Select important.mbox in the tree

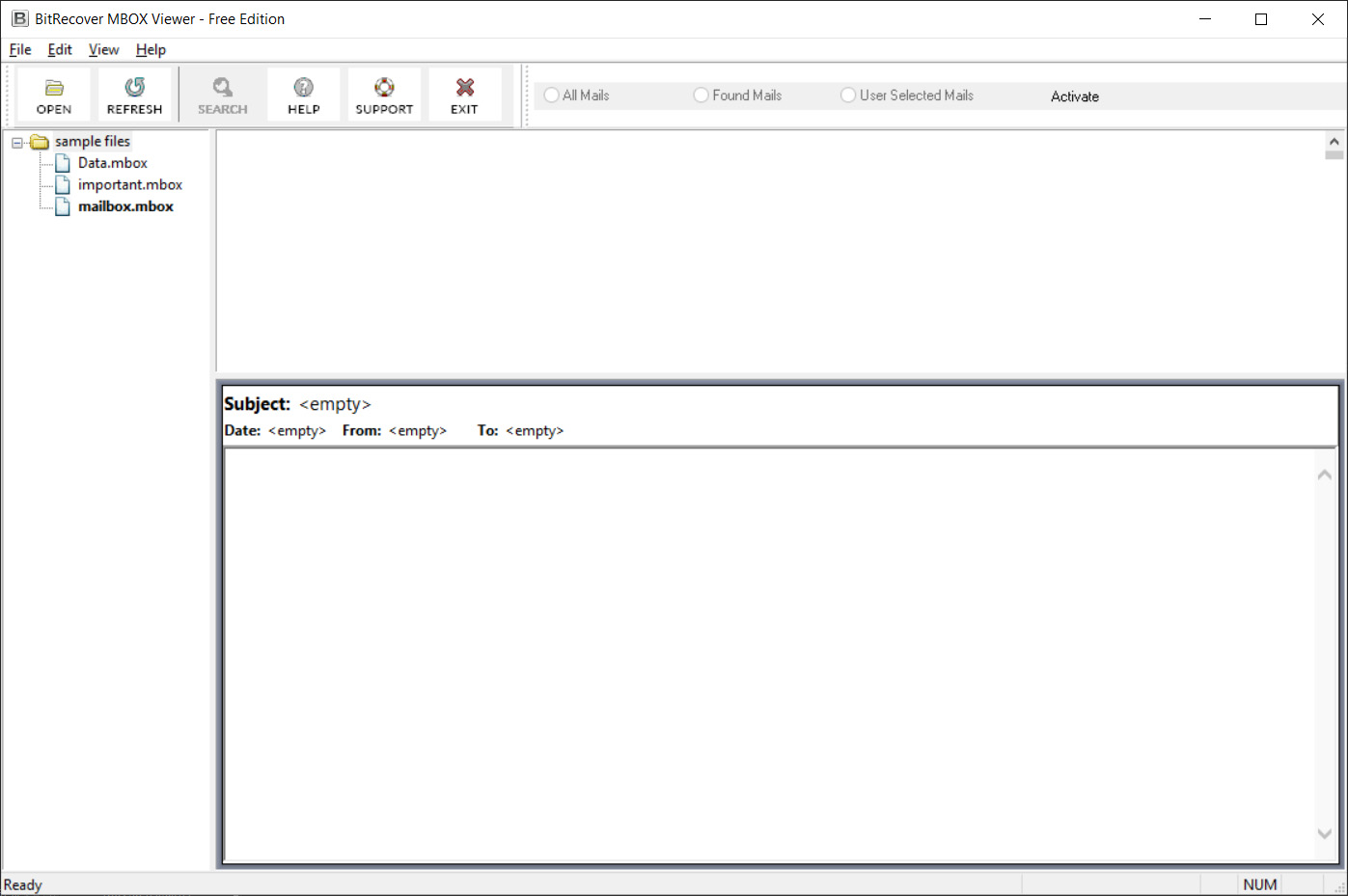pos(130,184)
